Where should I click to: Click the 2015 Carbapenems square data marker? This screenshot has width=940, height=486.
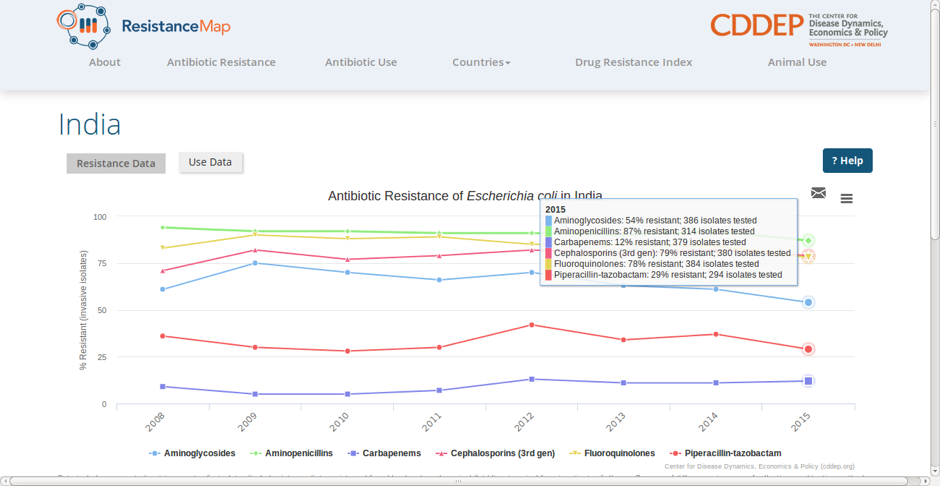pyautogui.click(x=808, y=381)
